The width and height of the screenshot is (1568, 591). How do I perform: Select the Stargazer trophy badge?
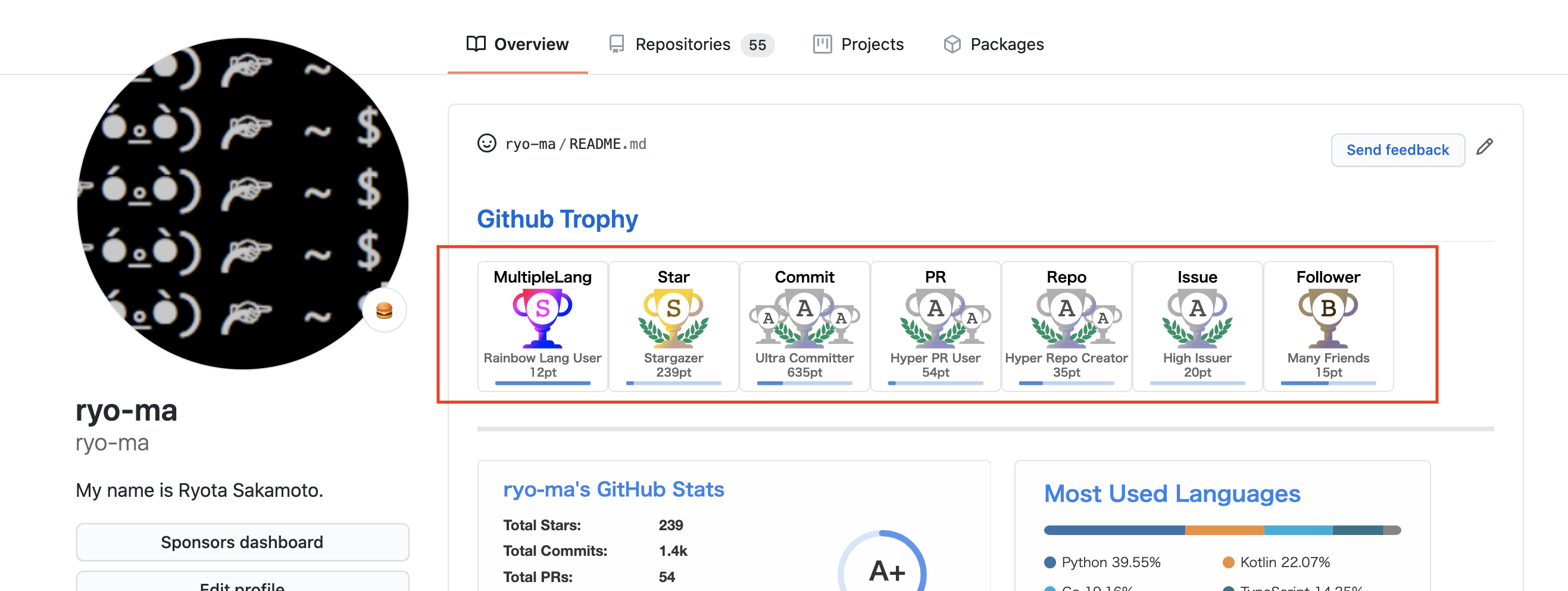pyautogui.click(x=673, y=327)
